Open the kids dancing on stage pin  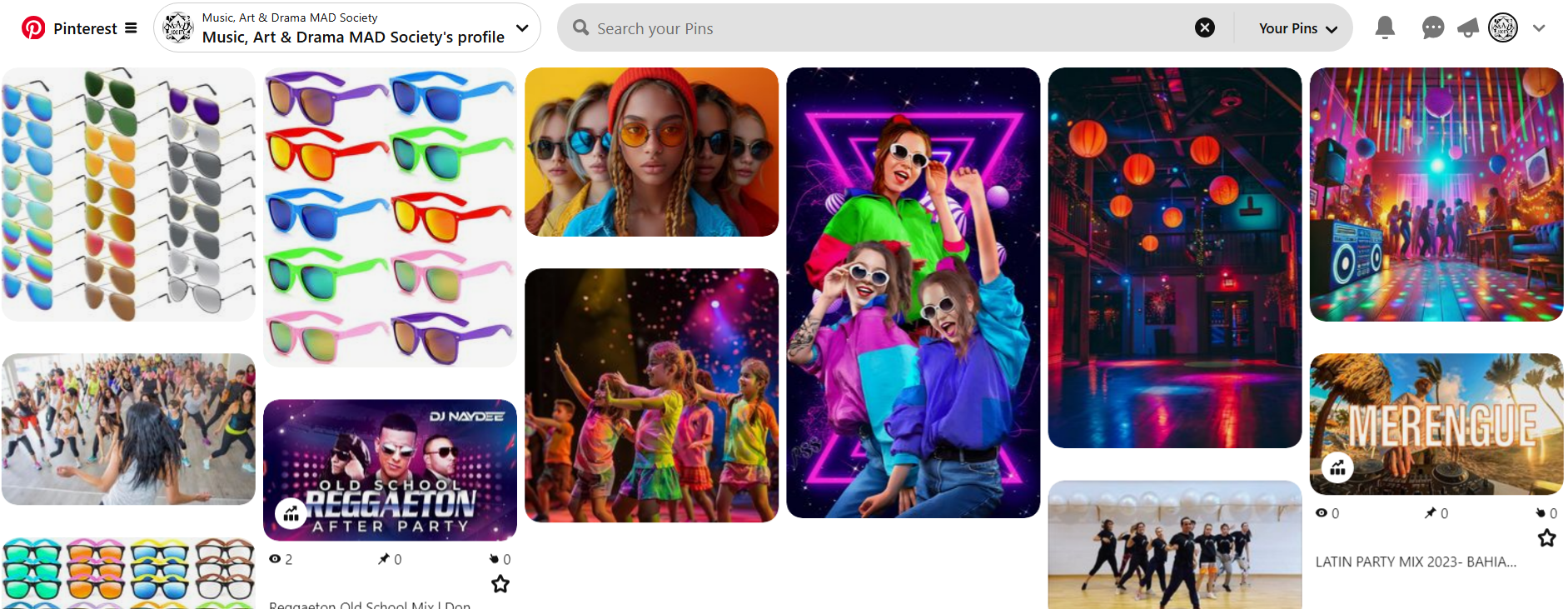point(651,395)
